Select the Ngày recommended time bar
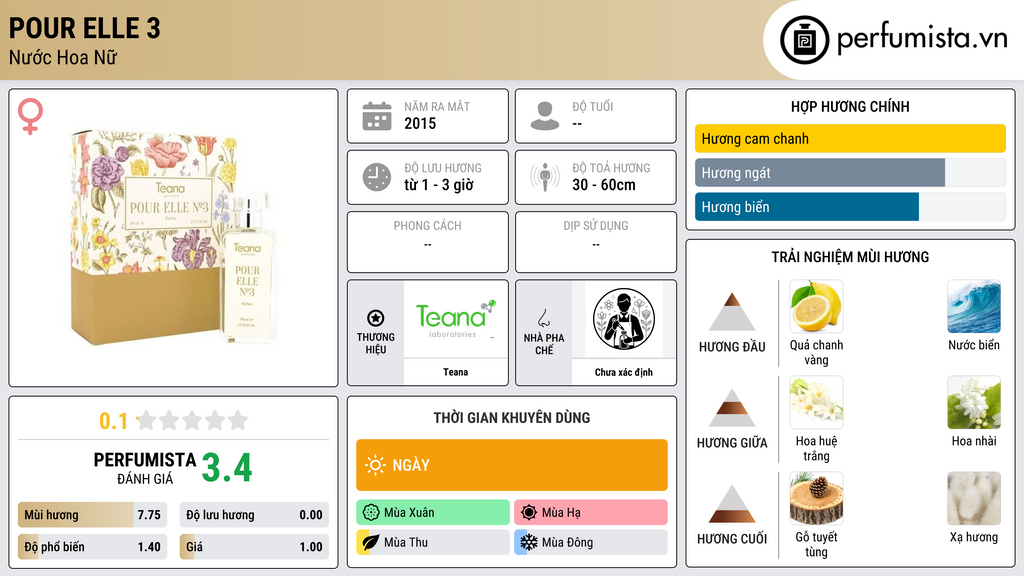The width and height of the screenshot is (1024, 576). pyautogui.click(x=512, y=465)
